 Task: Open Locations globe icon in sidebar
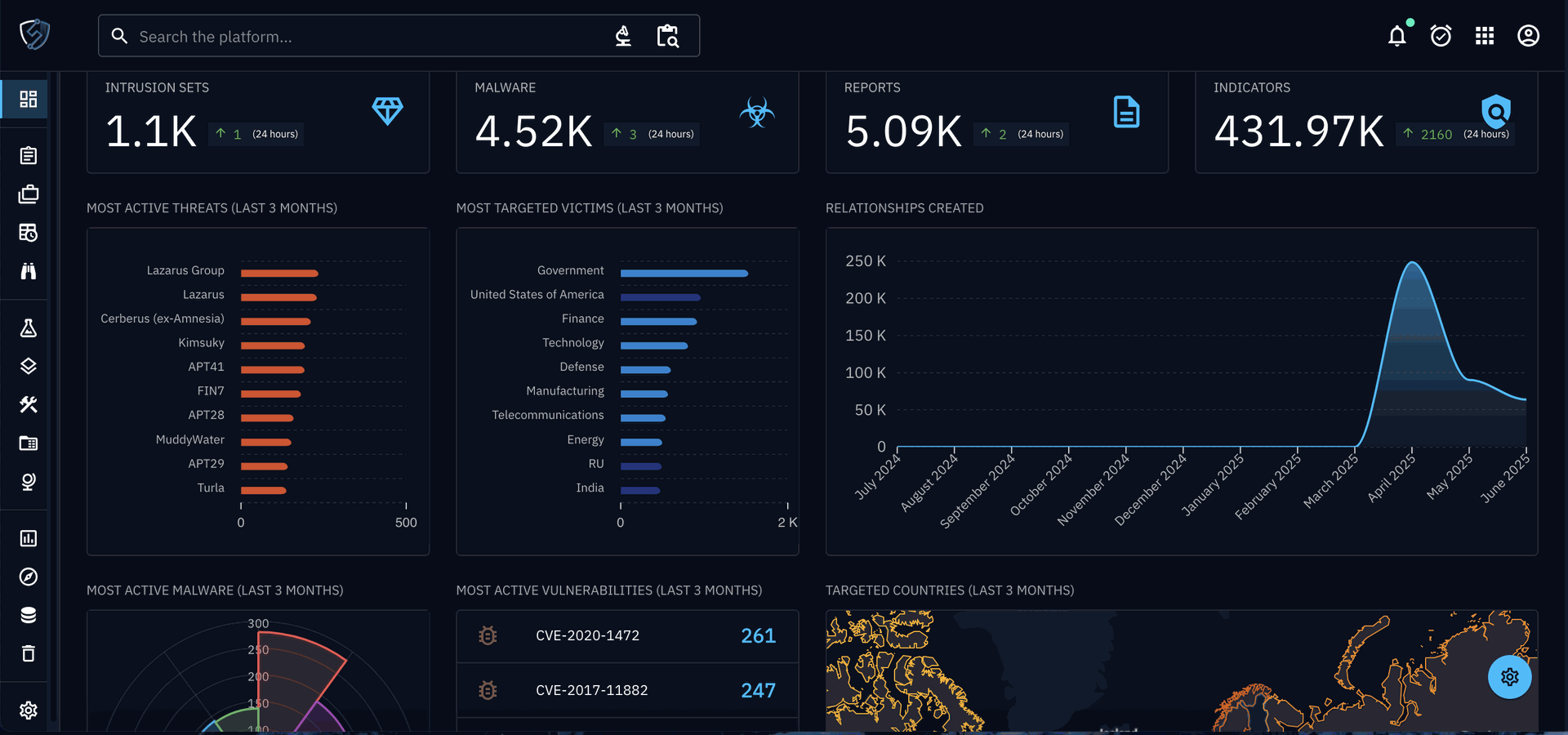click(x=29, y=482)
